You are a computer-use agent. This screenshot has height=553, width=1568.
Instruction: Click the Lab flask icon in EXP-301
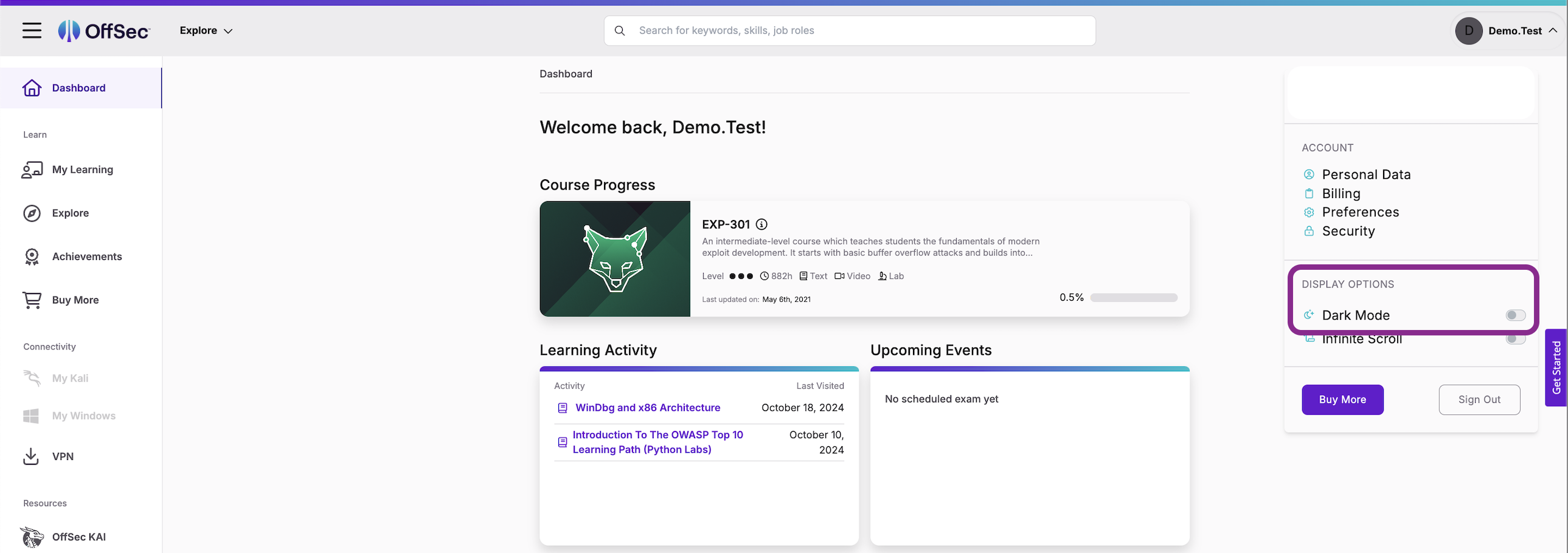[x=883, y=276]
